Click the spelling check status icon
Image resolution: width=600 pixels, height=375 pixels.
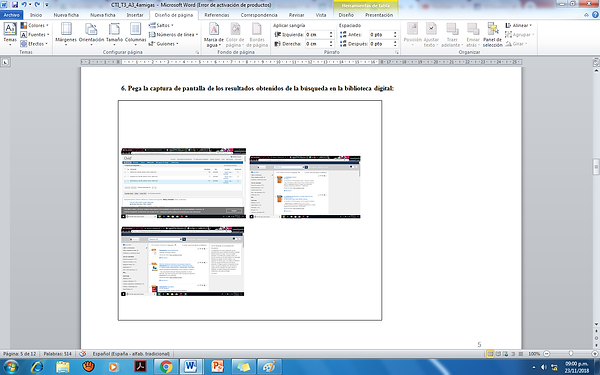click(x=83, y=354)
